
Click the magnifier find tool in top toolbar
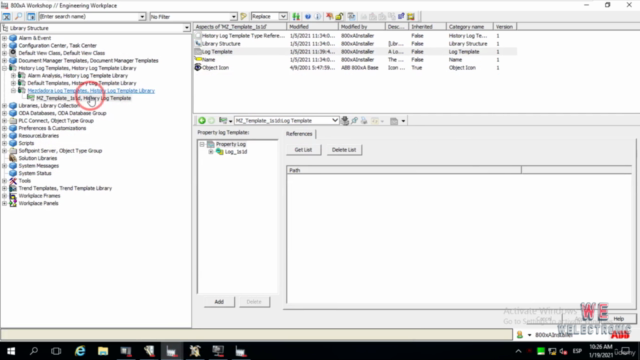tap(18, 17)
